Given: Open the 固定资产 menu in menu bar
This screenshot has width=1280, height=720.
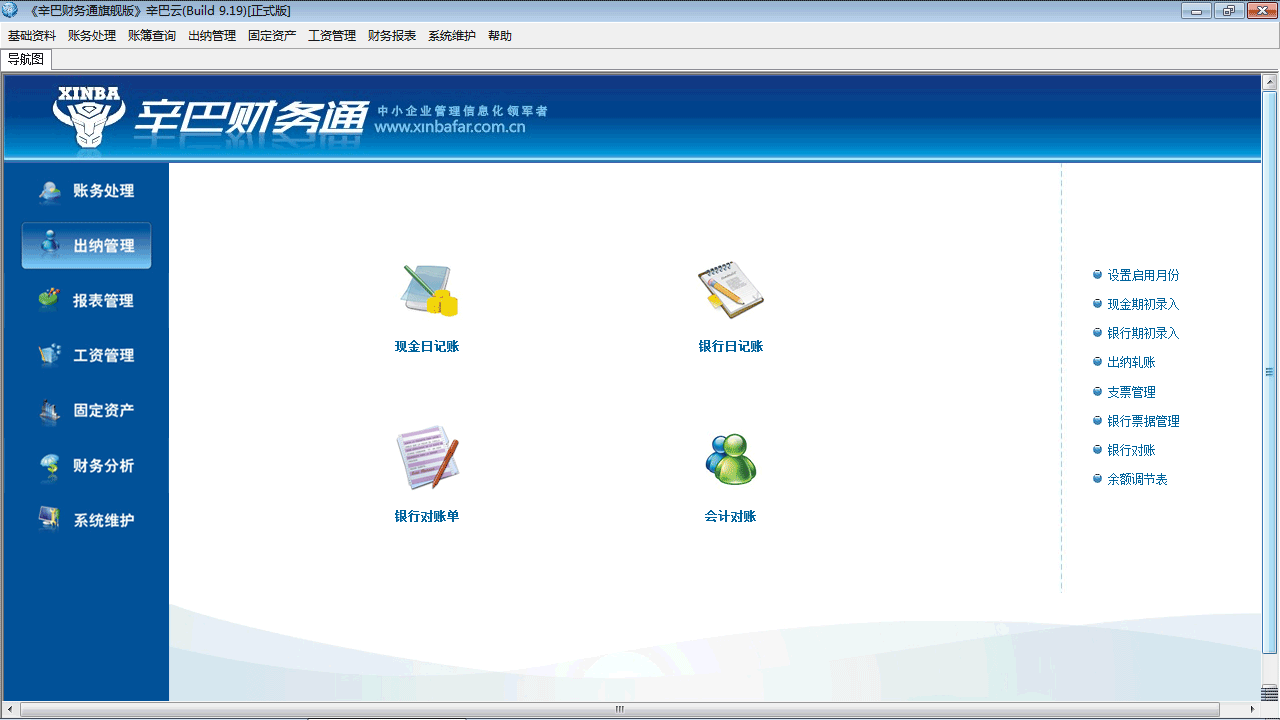Looking at the screenshot, I should (272, 36).
